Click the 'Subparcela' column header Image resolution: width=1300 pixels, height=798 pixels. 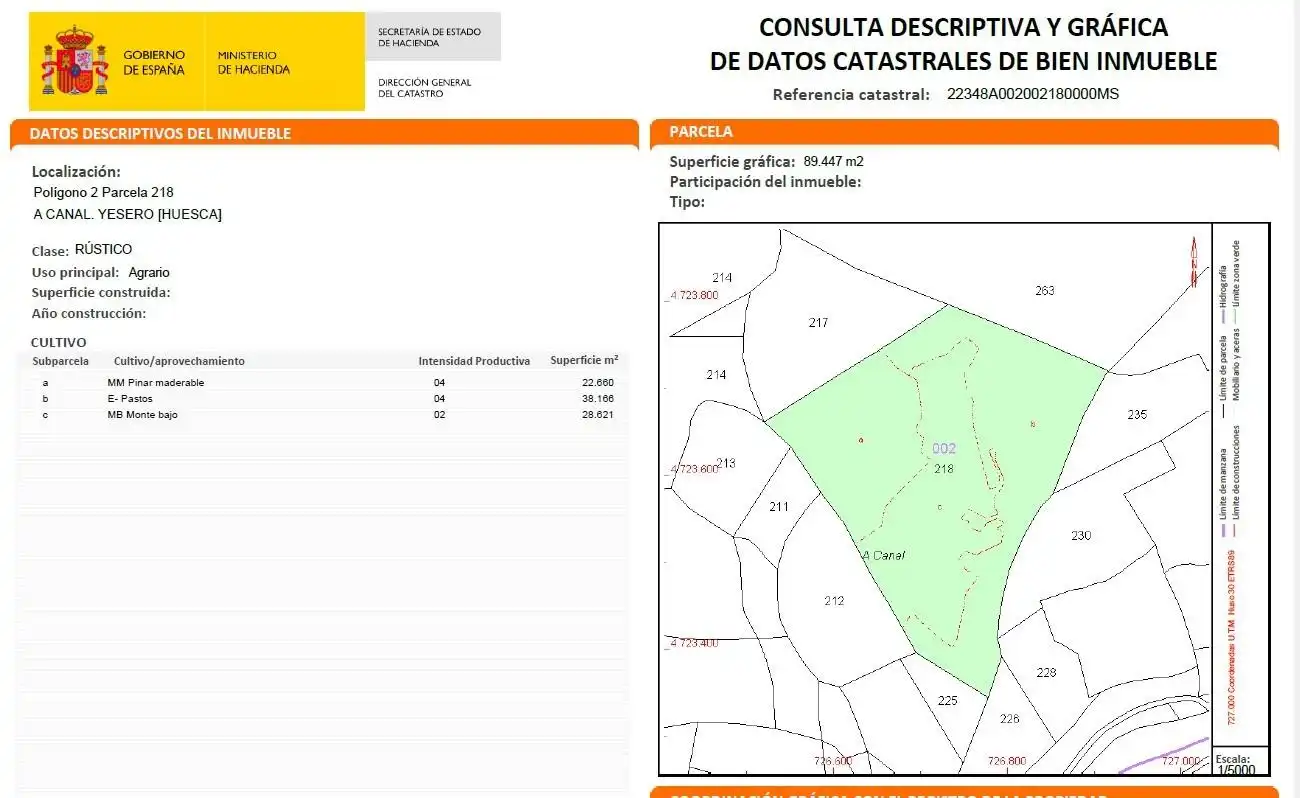click(x=61, y=361)
